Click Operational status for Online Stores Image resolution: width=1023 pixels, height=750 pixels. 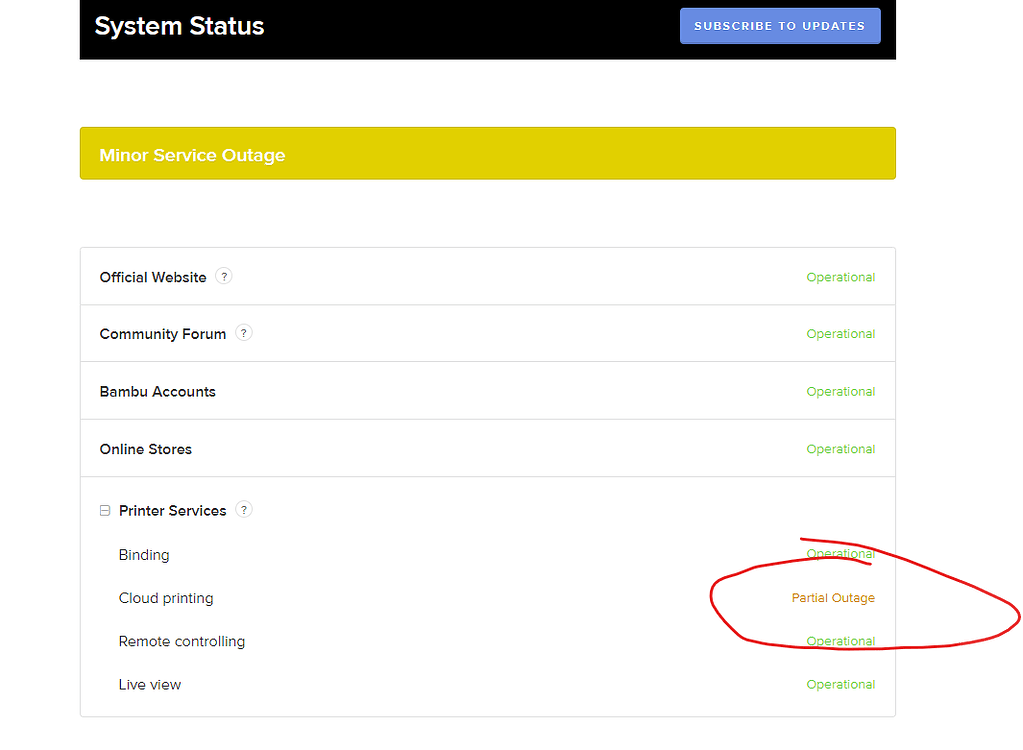point(841,449)
